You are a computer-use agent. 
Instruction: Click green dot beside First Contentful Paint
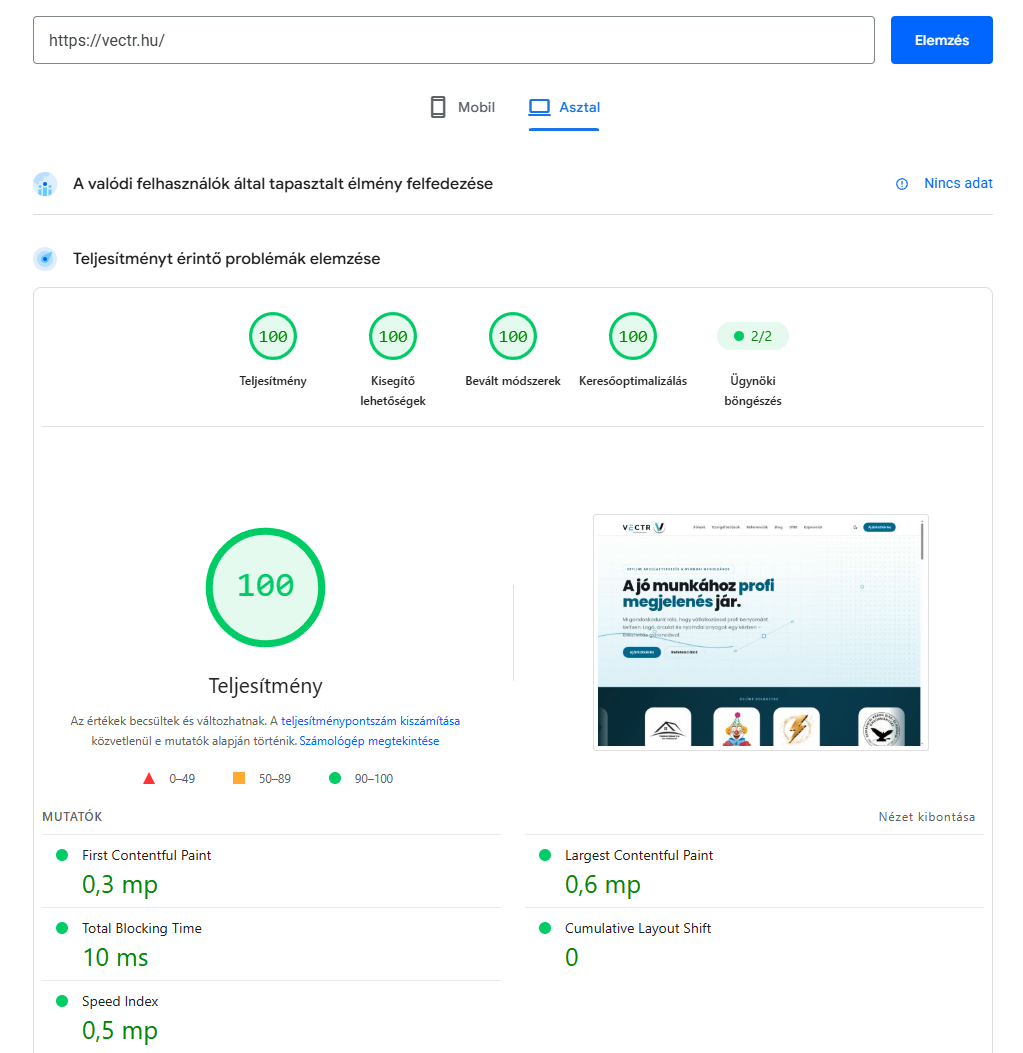click(x=62, y=855)
